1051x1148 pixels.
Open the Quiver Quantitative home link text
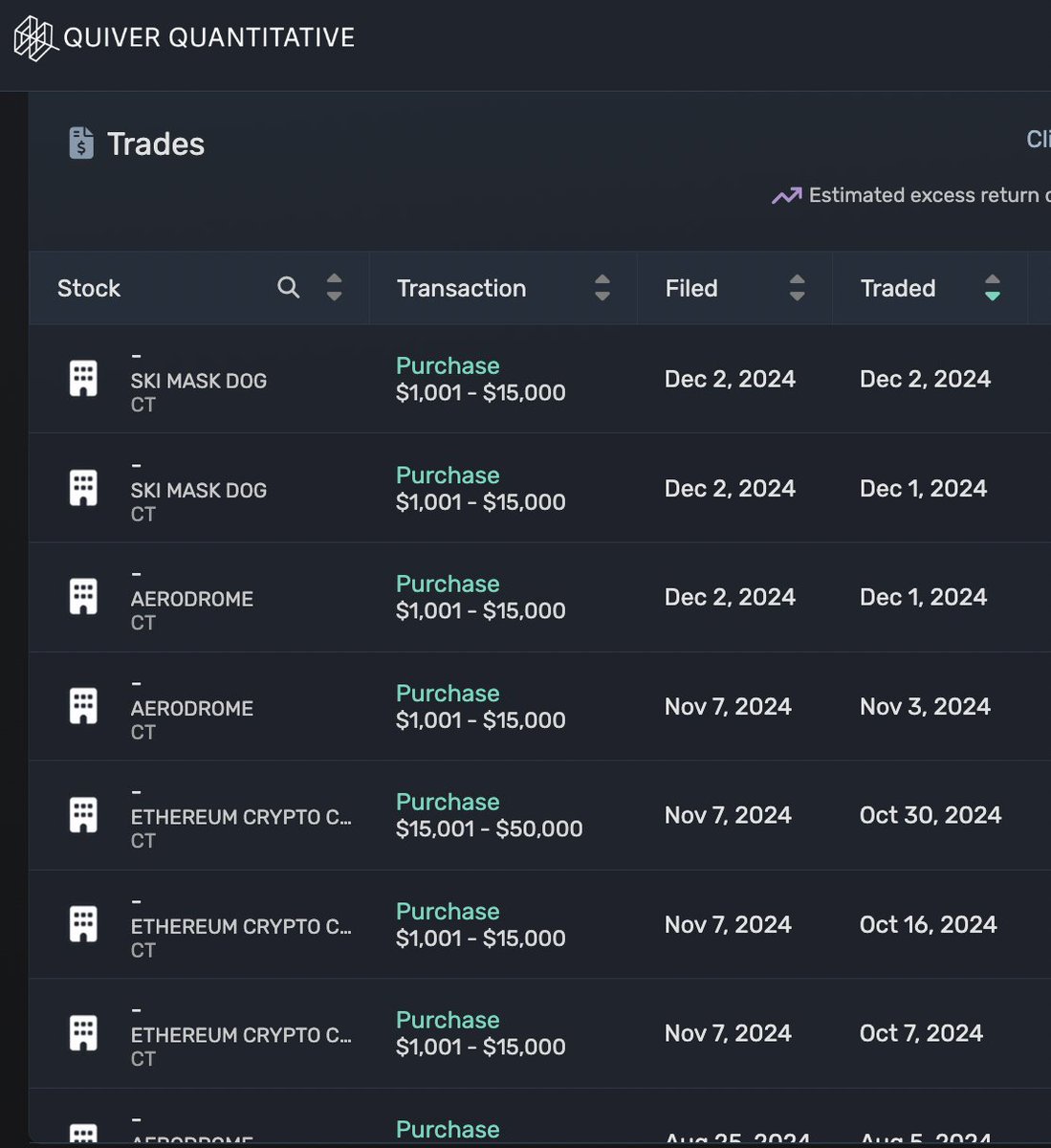(208, 37)
